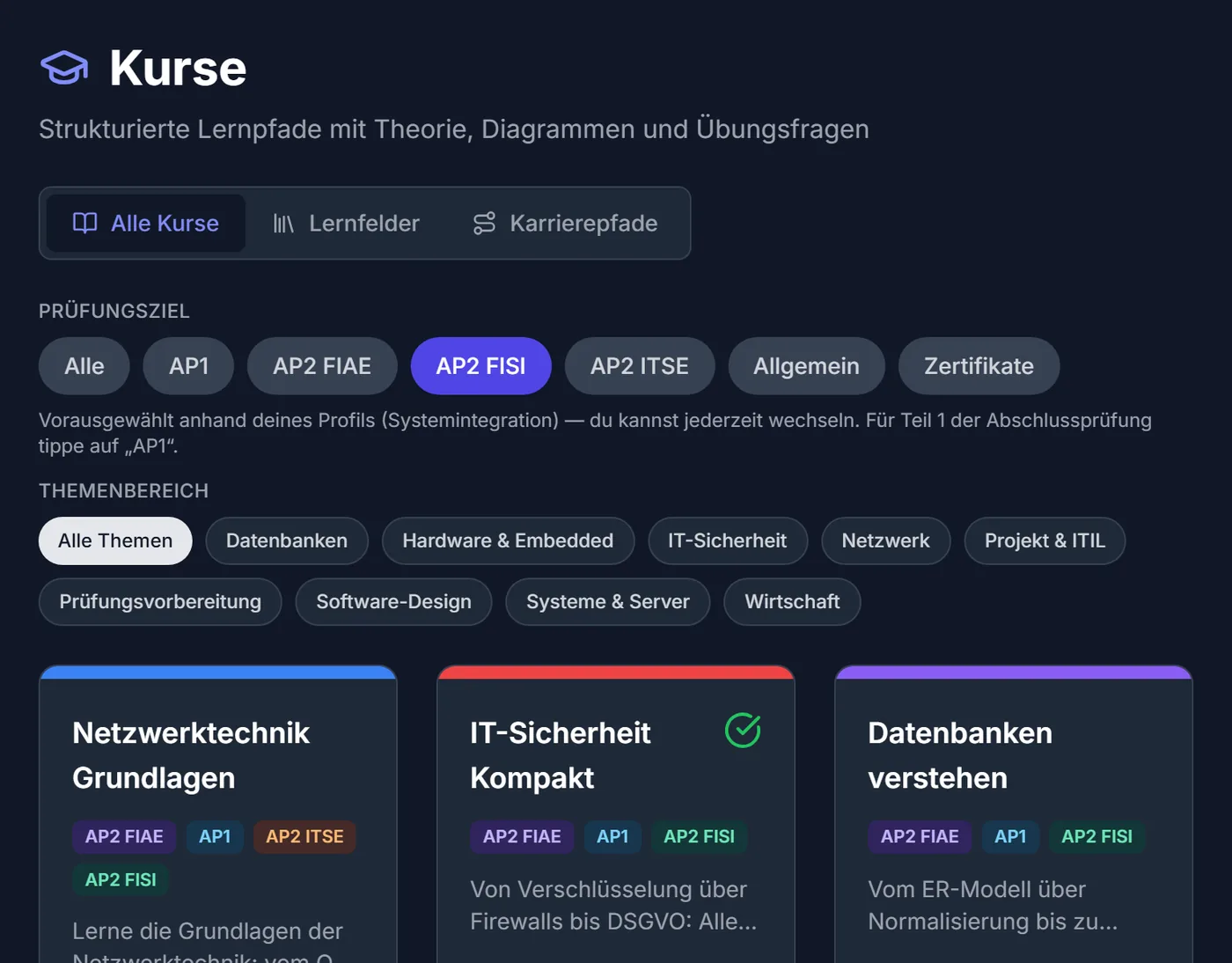Screen dimensions: 1232x963
Task: Click the PRÜFUNGSZIEL section label
Action: tap(114, 311)
